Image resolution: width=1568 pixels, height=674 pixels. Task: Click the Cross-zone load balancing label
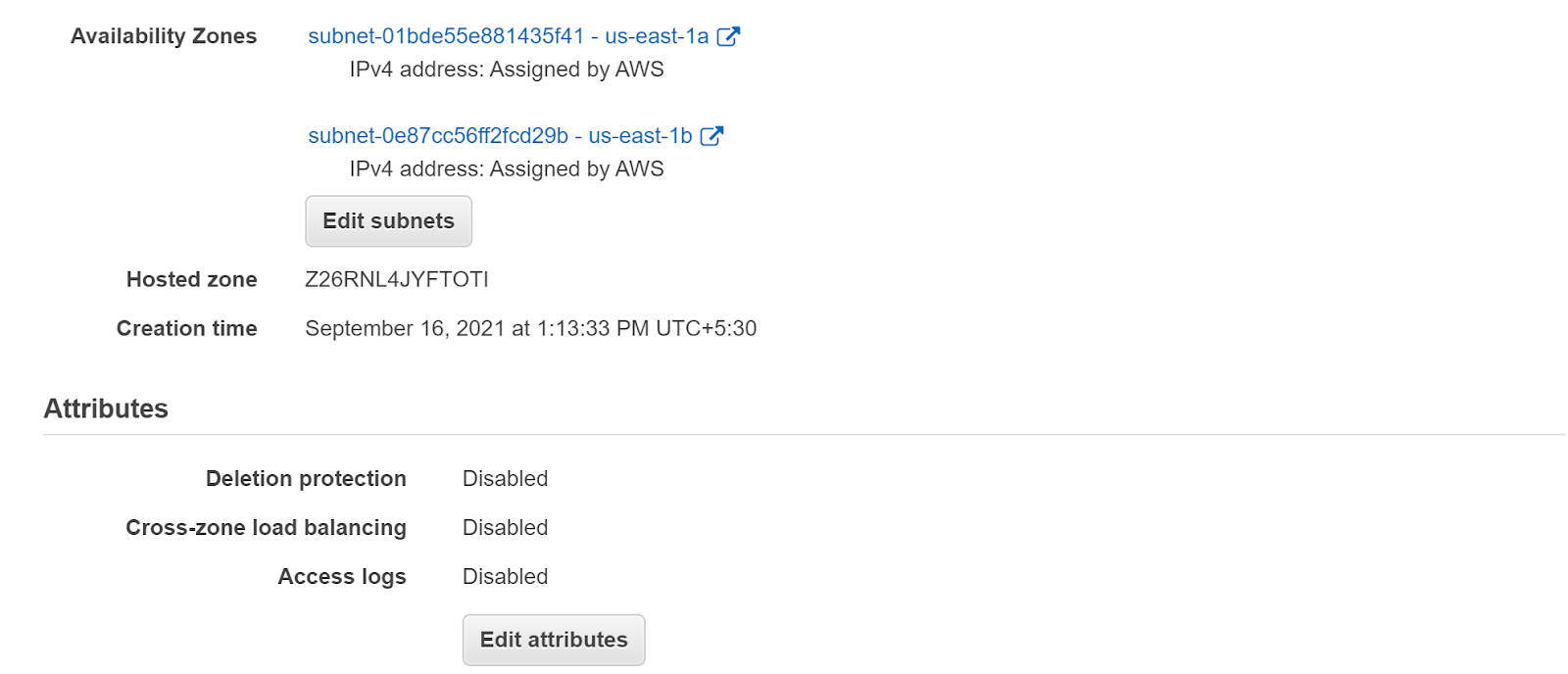click(266, 528)
